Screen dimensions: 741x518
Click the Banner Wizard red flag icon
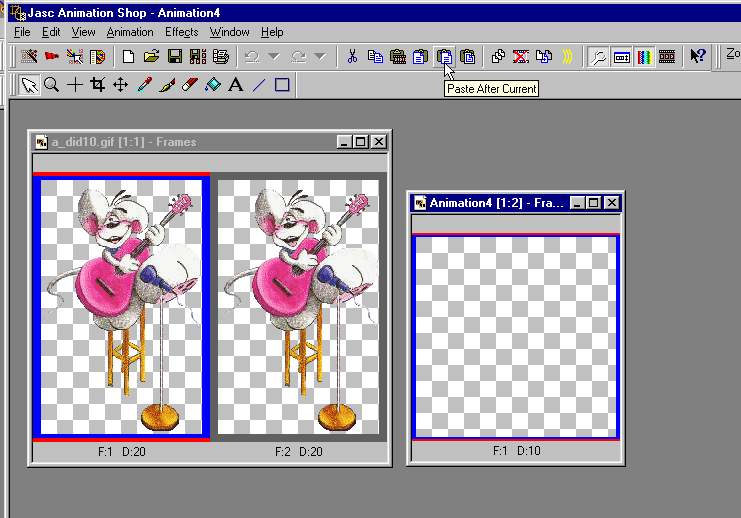click(52, 57)
